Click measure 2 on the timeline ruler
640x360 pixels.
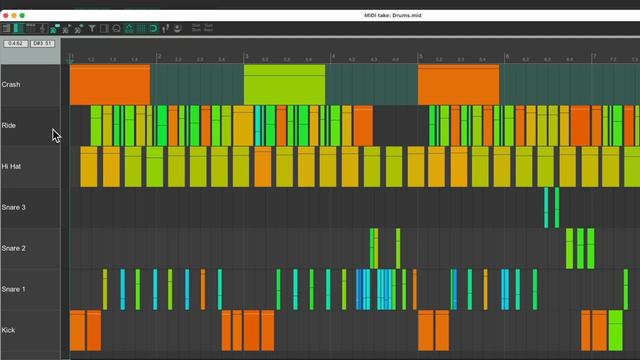tap(159, 56)
